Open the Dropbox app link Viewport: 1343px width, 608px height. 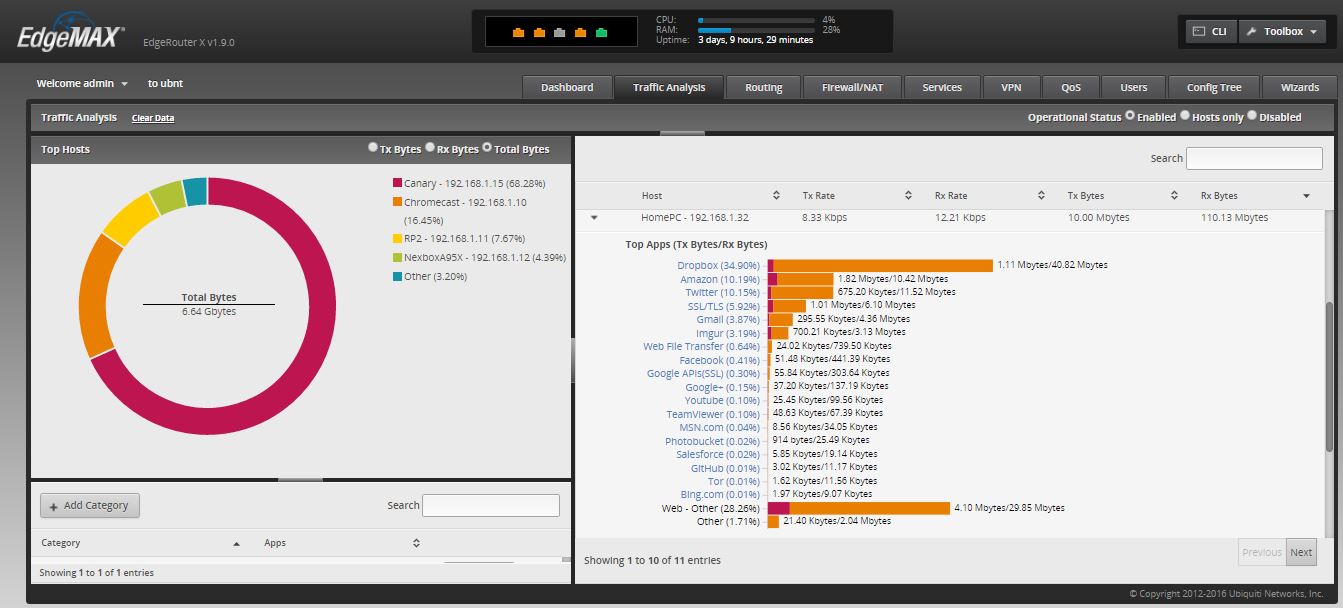pyautogui.click(x=718, y=265)
